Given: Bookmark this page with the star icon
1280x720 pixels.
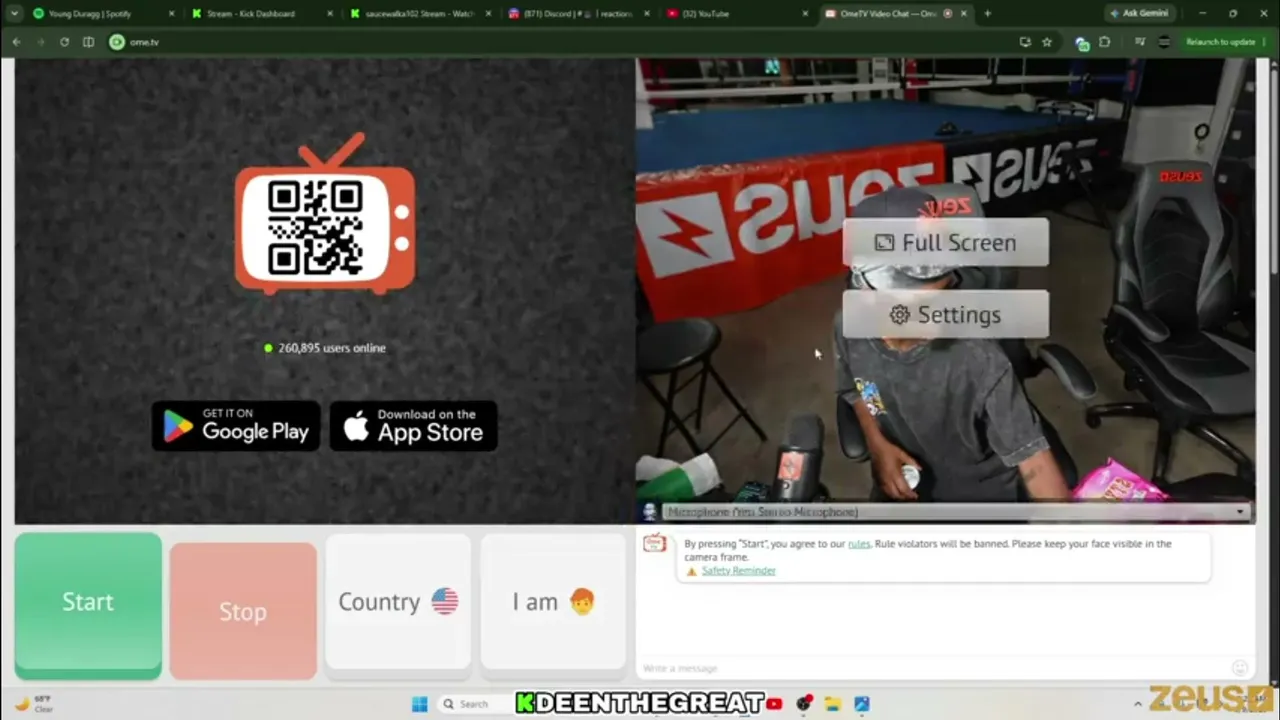Looking at the screenshot, I should click(1047, 42).
